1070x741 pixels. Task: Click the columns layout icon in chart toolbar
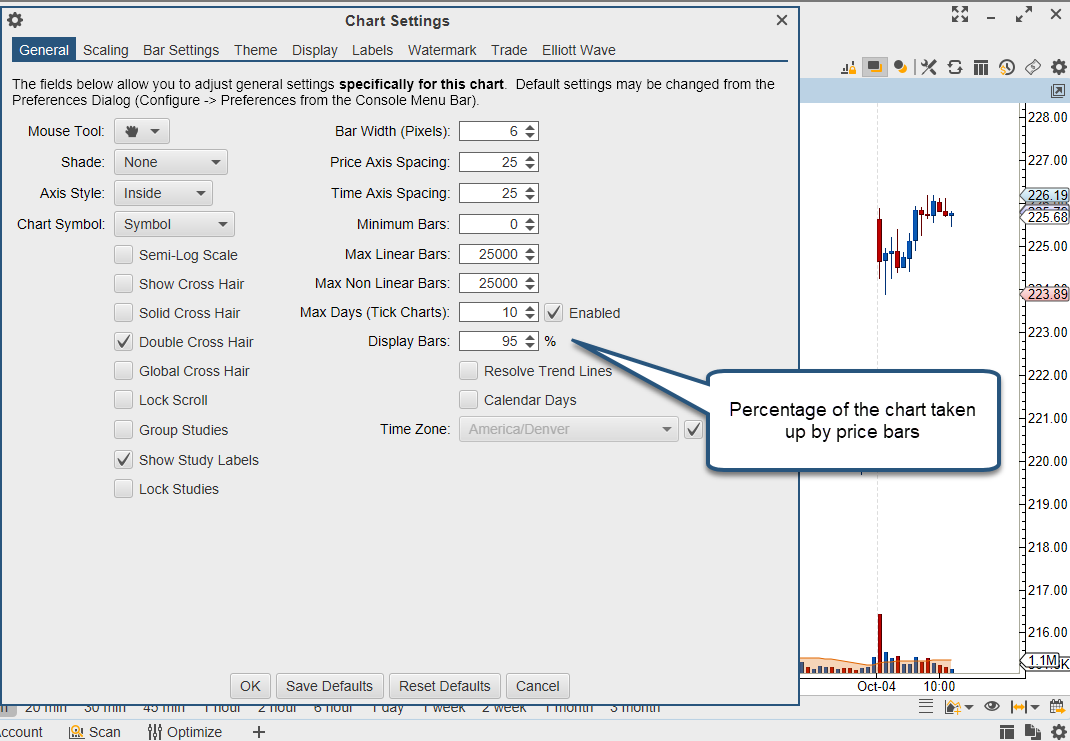click(x=981, y=67)
